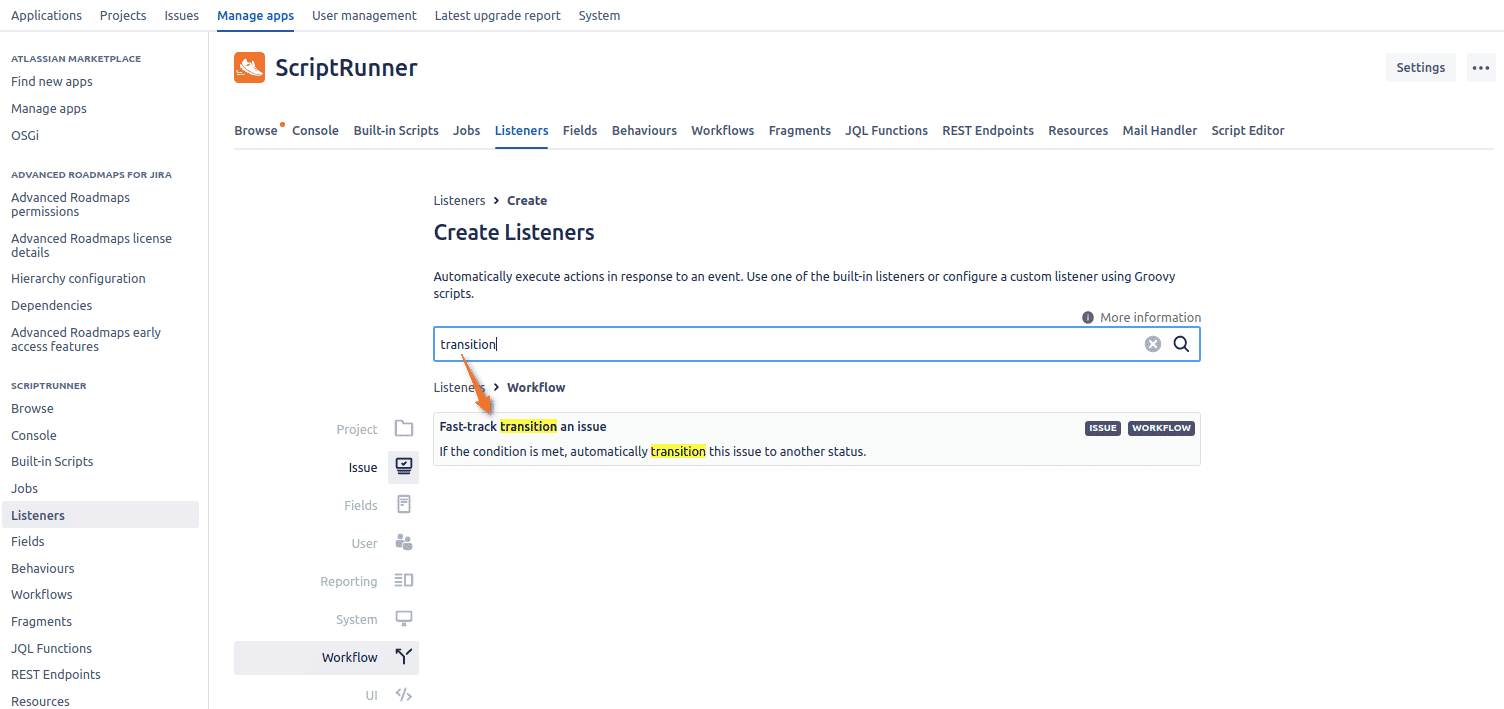Open Console in ScriptRunner sidebar
The image size is (1504, 709).
click(x=34, y=436)
